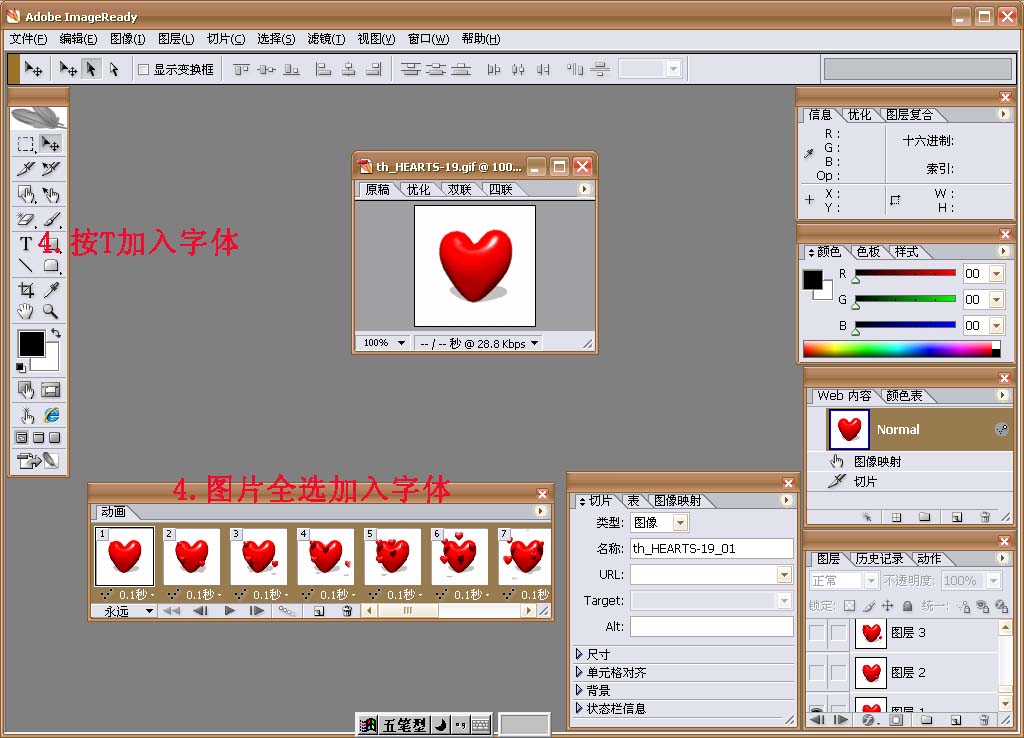This screenshot has width=1024, height=738.
Task: Open the 类型 图像 slice type dropdown
Action: [x=680, y=522]
